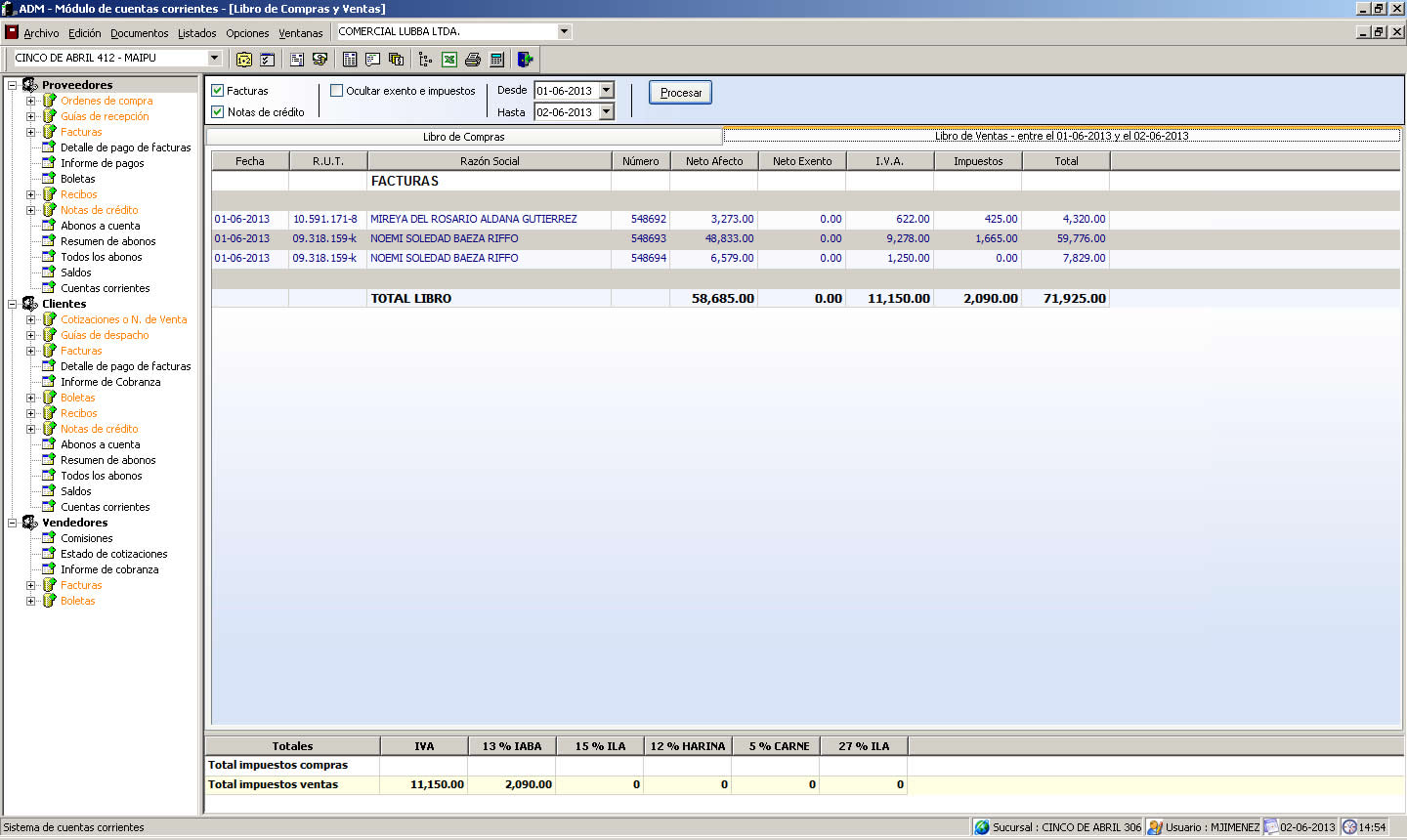Click the date icon in status bar
This screenshot has height=840, width=1407.
1271,827
